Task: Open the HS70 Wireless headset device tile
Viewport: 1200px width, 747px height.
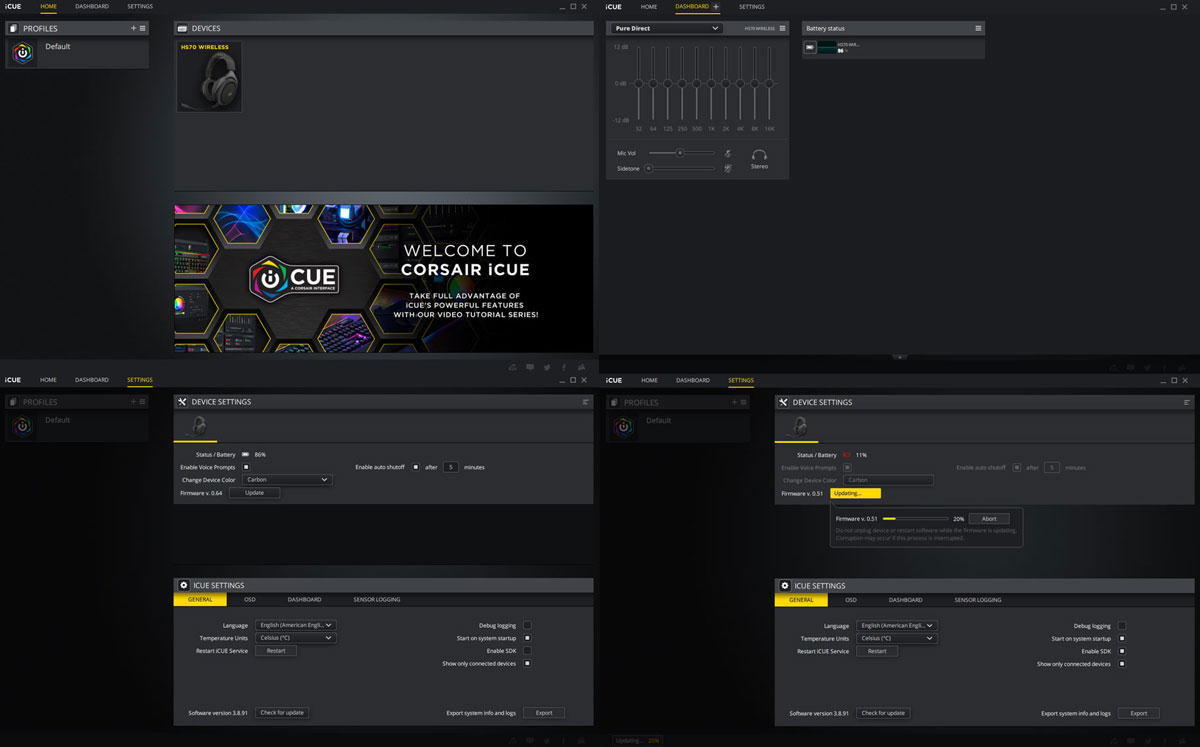Action: (209, 77)
